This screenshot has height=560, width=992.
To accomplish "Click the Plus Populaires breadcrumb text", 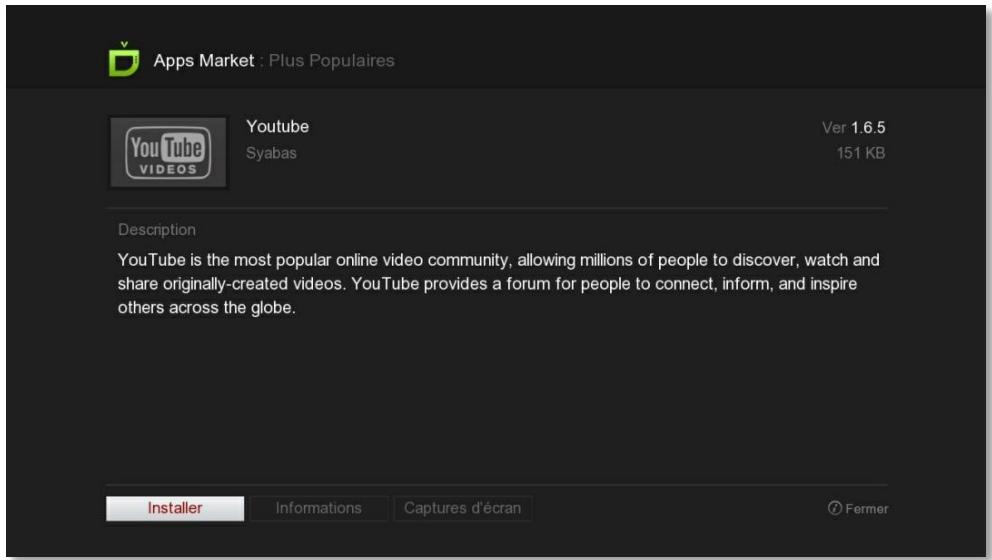I will (x=332, y=61).
